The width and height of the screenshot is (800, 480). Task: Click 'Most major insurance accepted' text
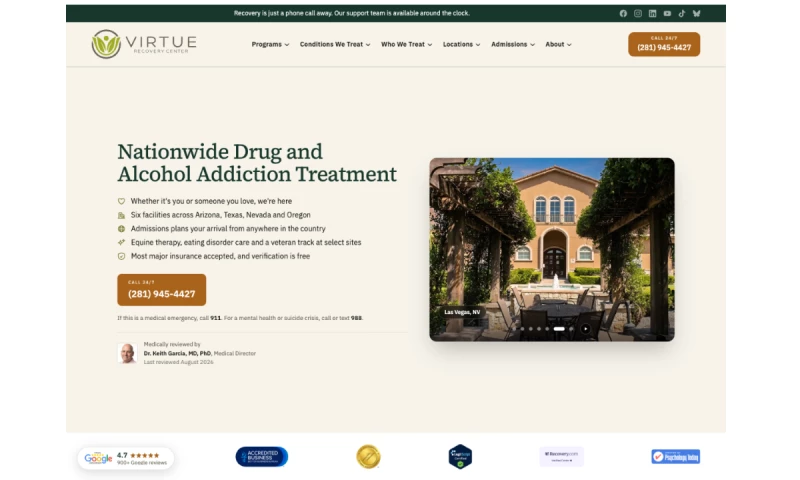pos(220,256)
